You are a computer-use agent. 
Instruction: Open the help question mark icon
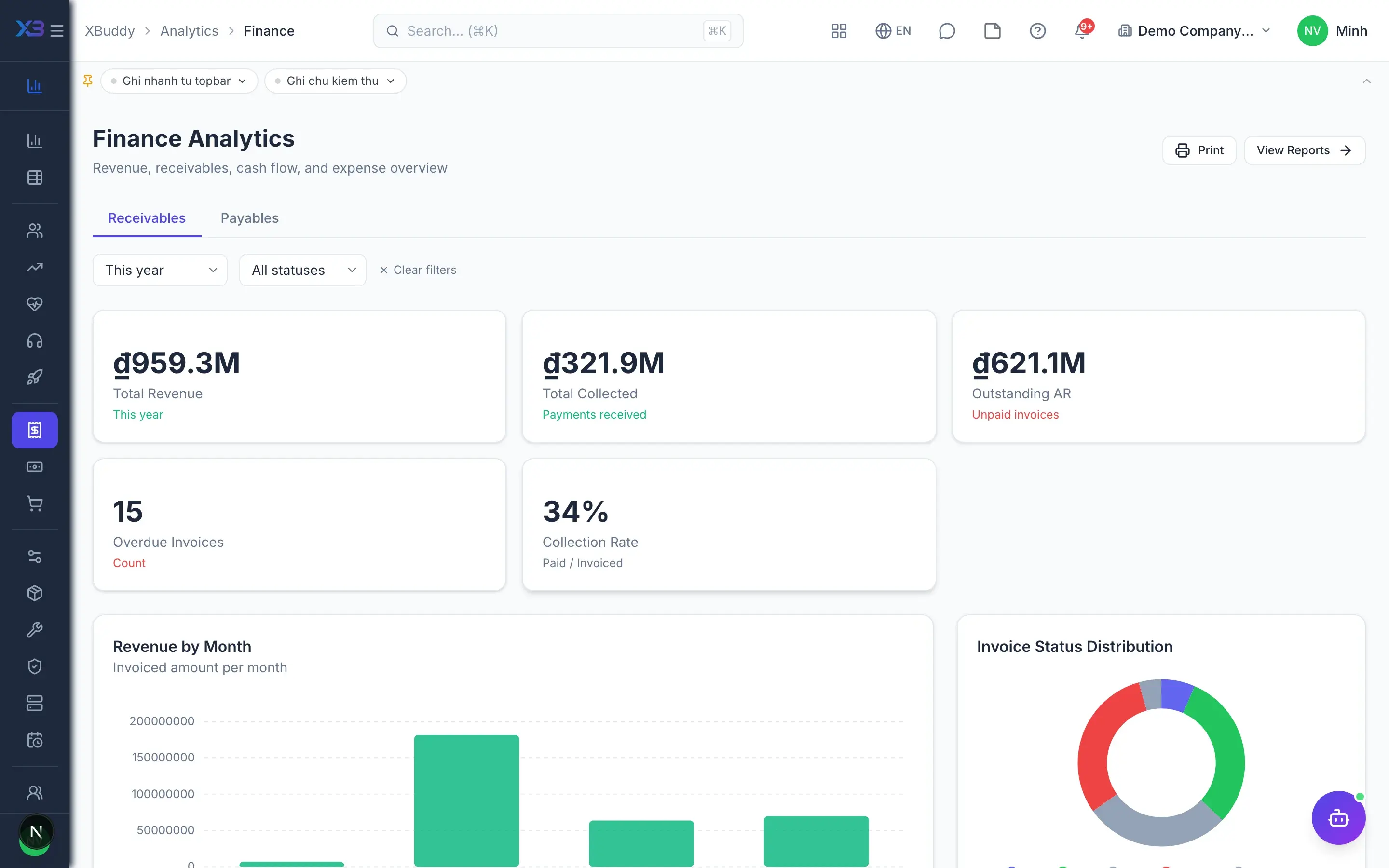(x=1037, y=30)
